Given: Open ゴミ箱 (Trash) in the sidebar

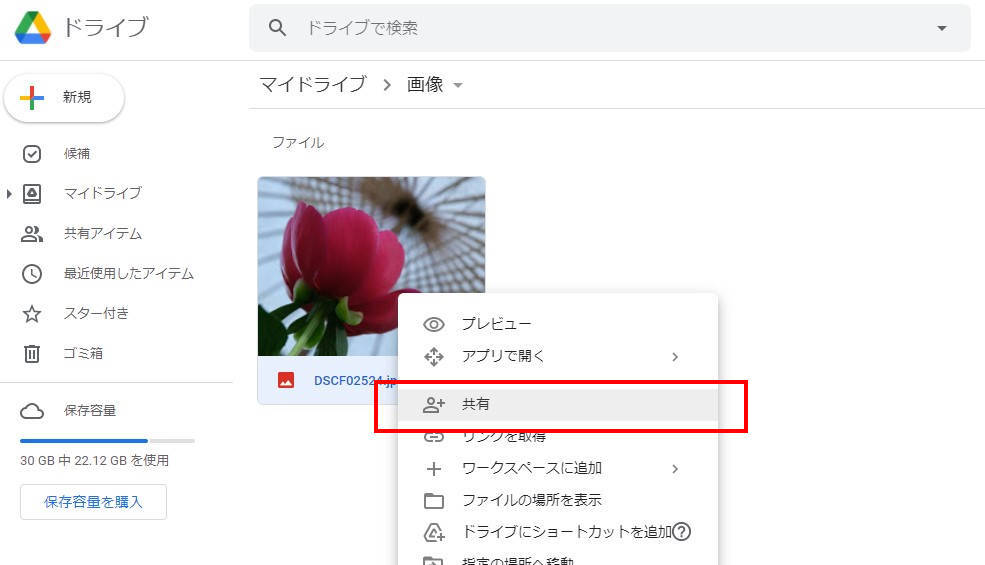Looking at the screenshot, I should (83, 353).
